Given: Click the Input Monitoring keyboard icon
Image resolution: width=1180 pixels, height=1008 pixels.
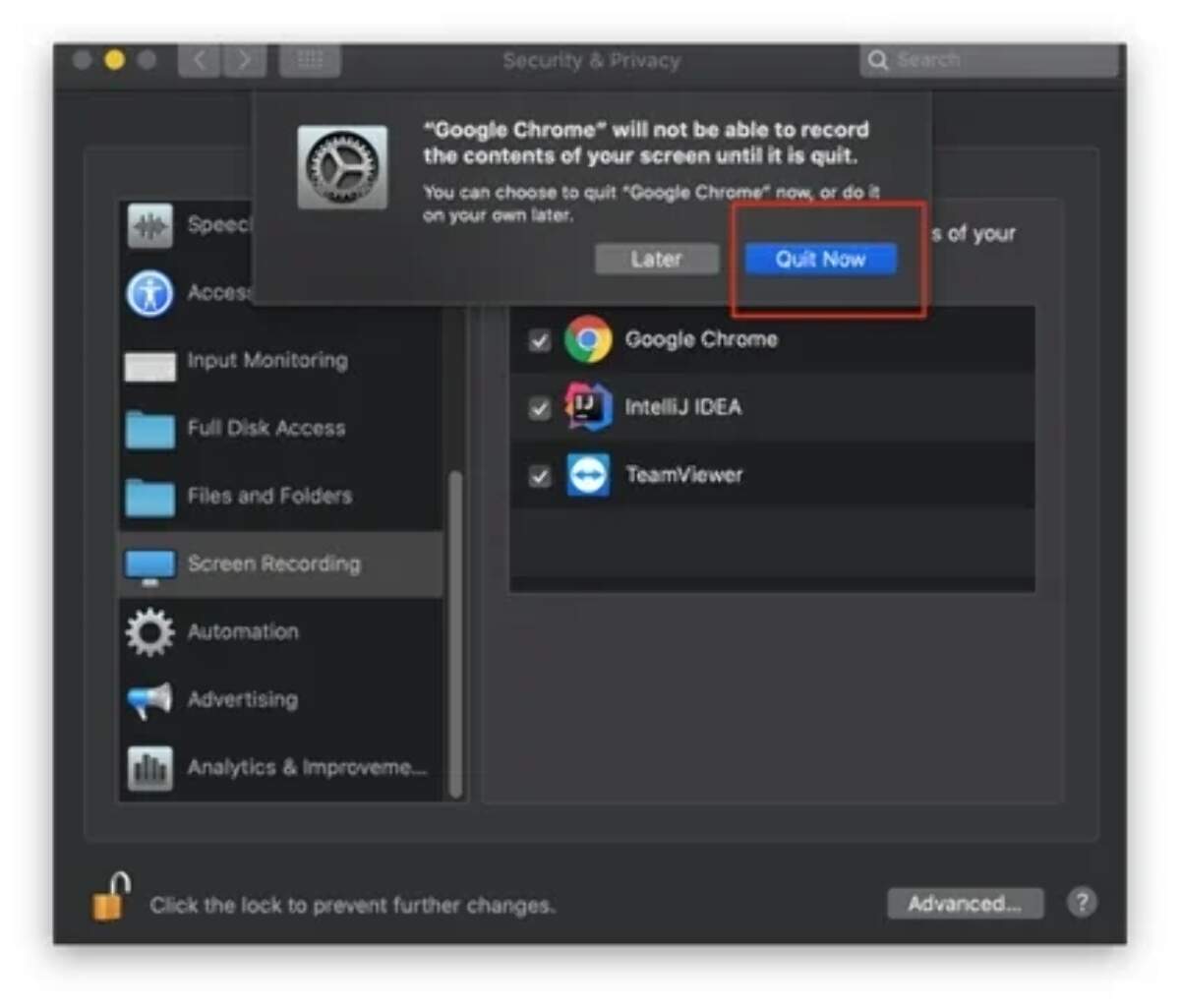Looking at the screenshot, I should tap(149, 365).
